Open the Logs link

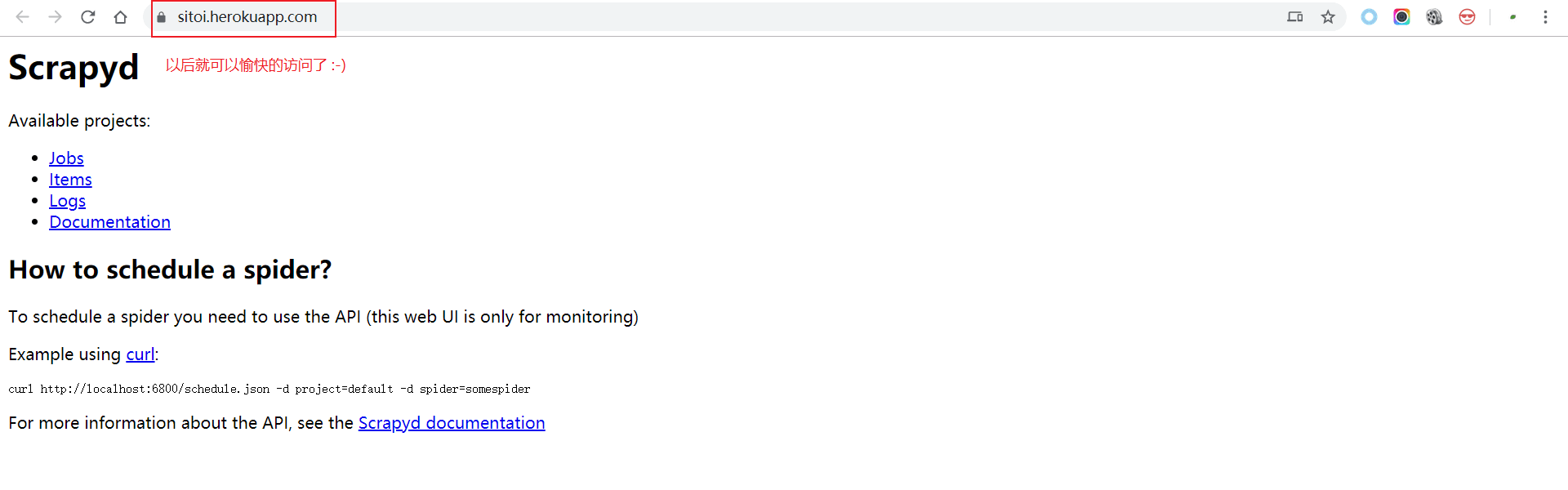point(67,201)
